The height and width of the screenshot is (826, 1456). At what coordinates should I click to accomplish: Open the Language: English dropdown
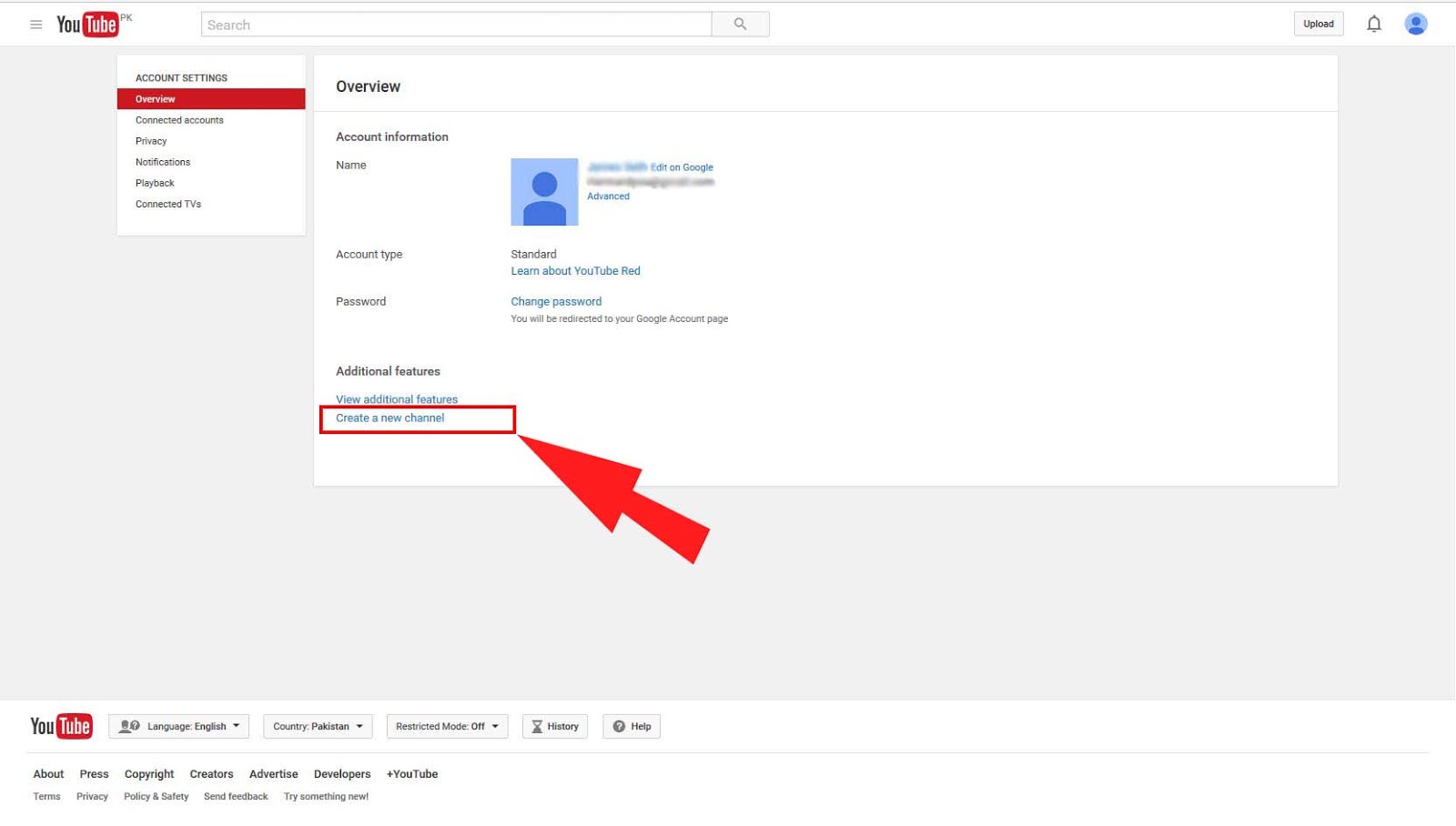tap(179, 726)
